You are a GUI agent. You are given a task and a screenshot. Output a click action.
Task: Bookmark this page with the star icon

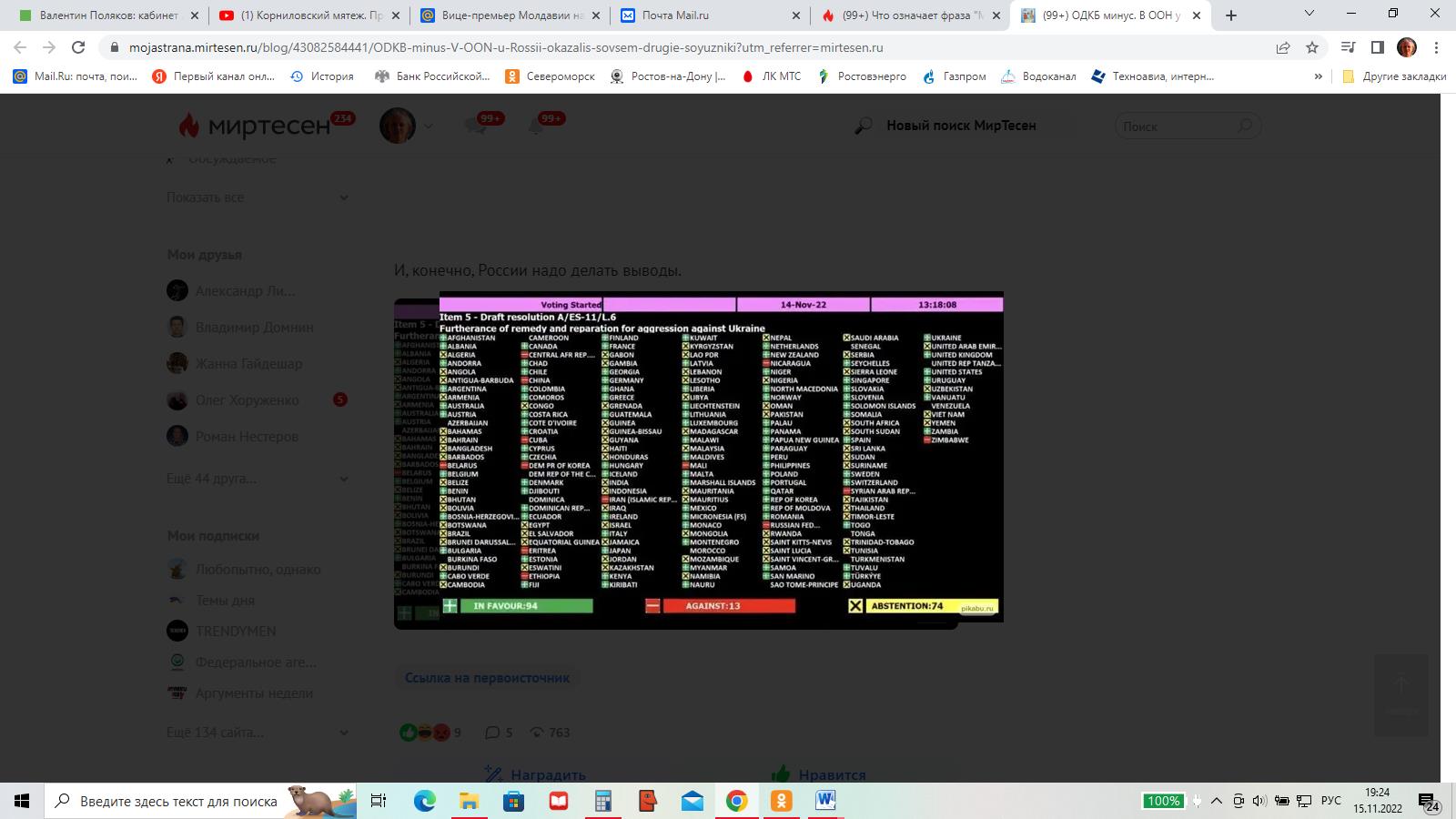[x=1312, y=47]
